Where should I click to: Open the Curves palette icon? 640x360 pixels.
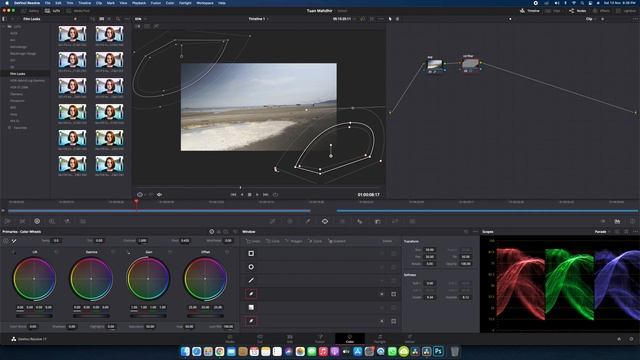[273, 221]
